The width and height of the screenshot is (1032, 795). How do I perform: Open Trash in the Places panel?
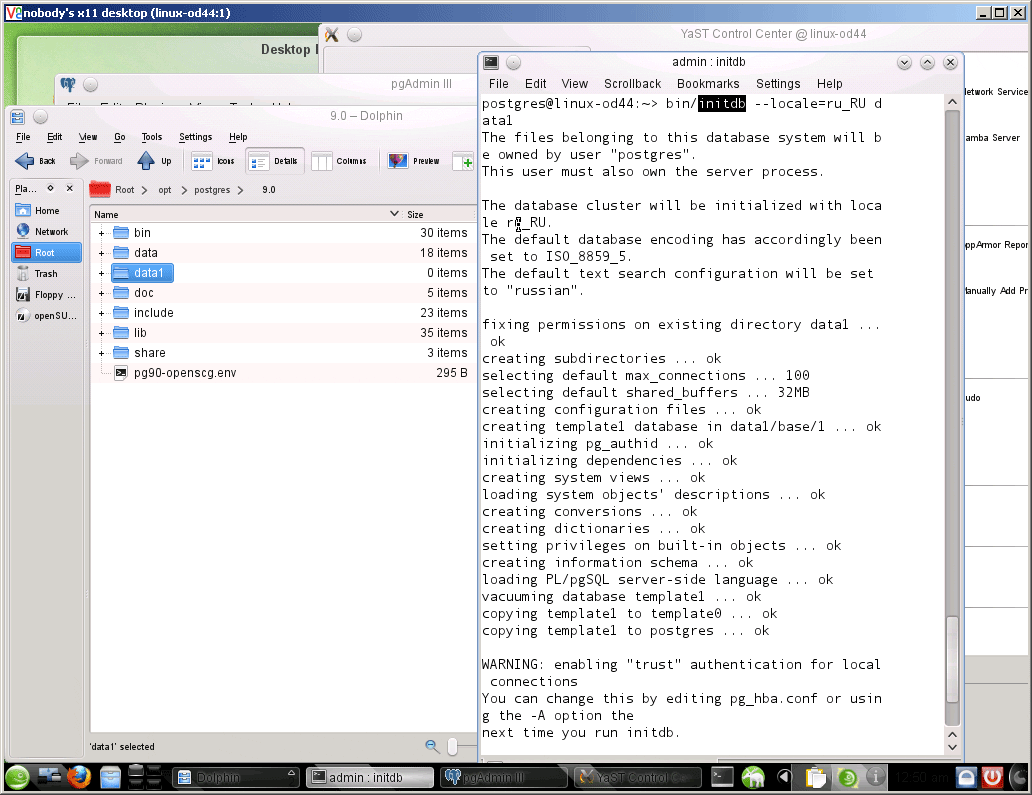click(46, 274)
